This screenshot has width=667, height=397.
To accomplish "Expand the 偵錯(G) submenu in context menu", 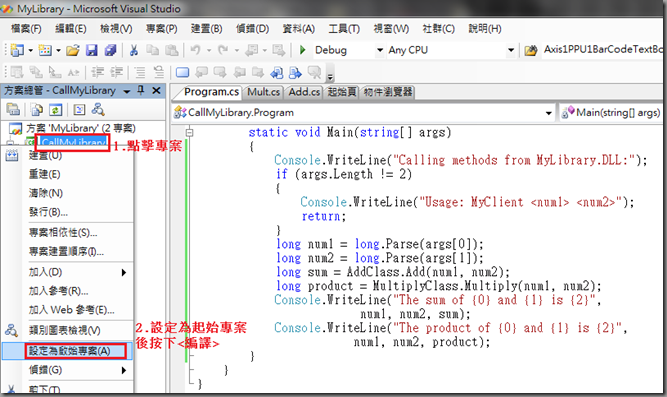I will (68, 370).
